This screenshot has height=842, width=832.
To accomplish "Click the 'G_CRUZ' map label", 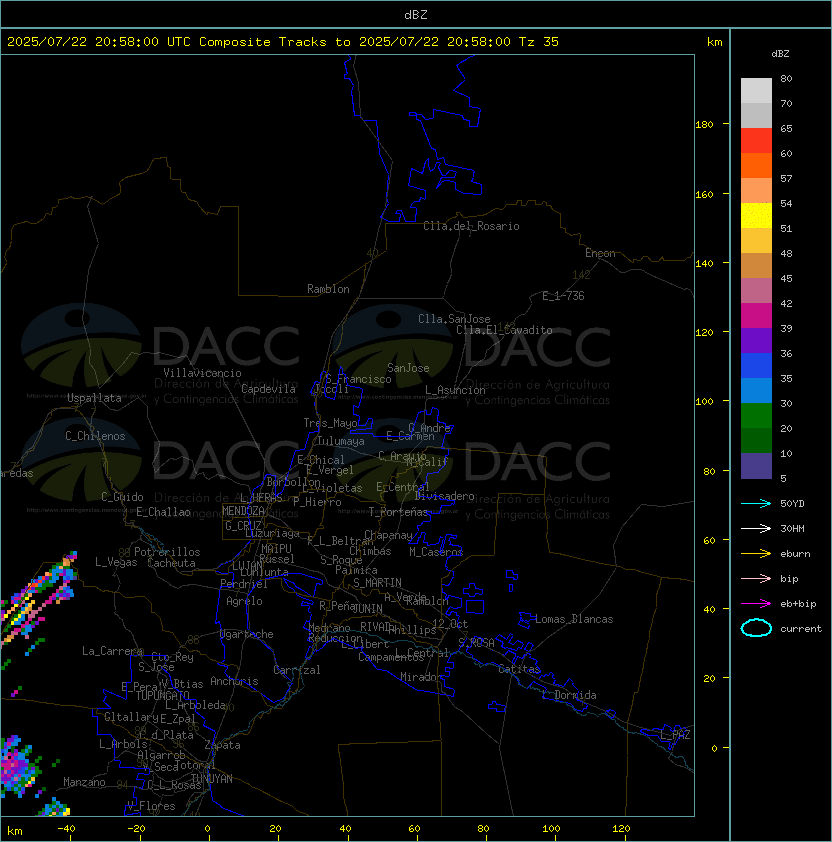I will 243,526.
